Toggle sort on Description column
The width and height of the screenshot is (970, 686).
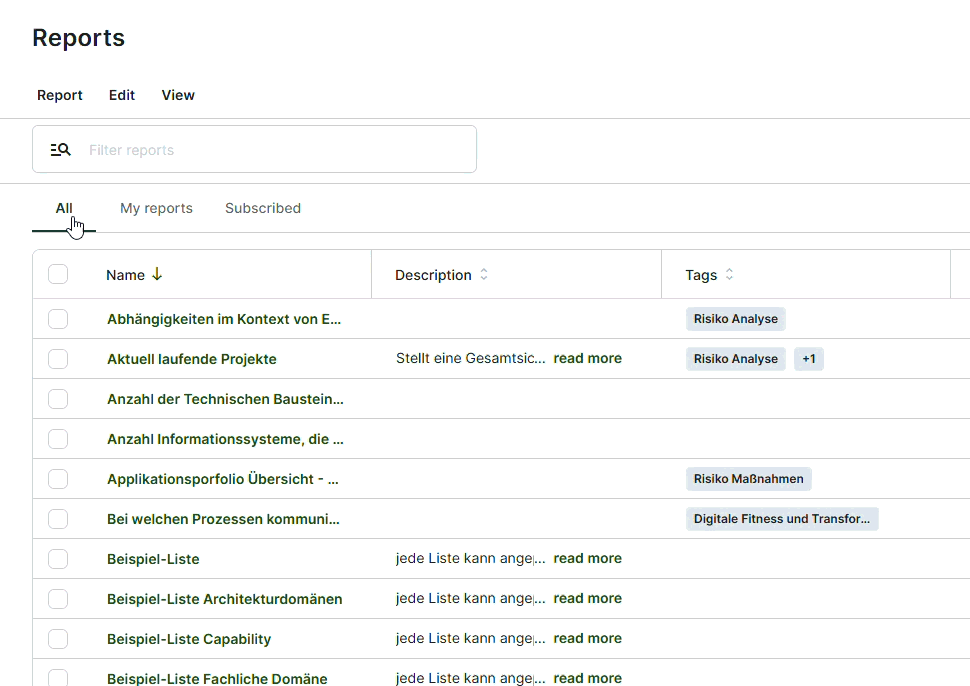point(484,275)
